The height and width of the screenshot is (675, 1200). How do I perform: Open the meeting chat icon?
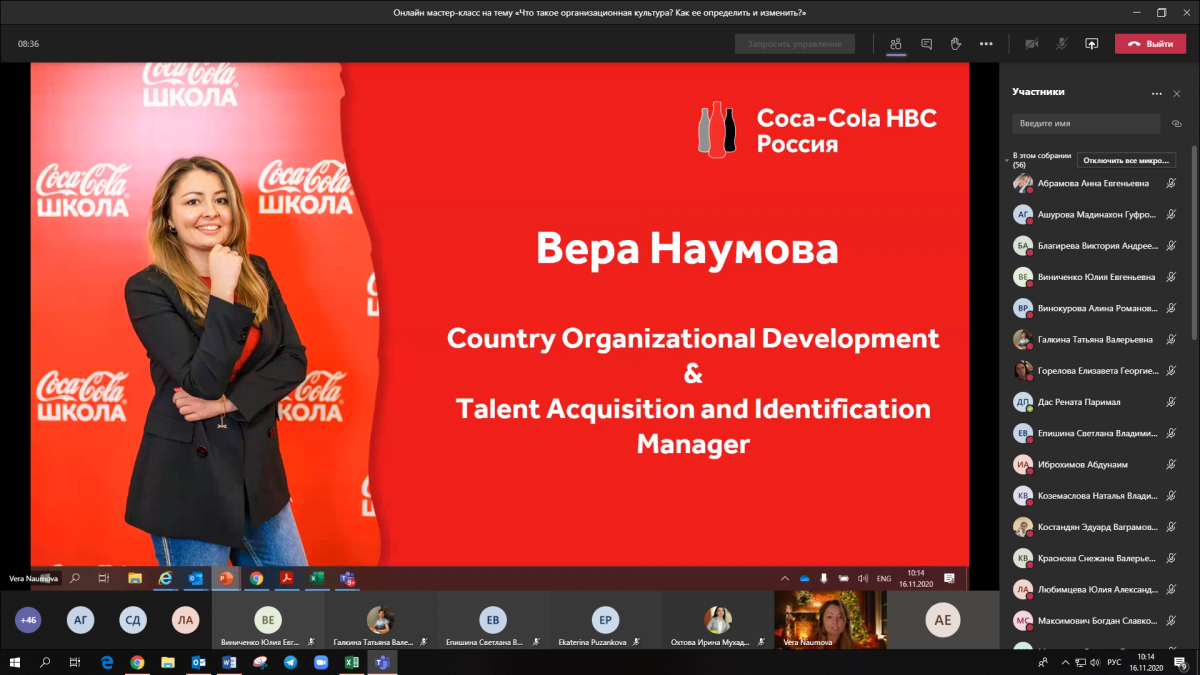926,44
